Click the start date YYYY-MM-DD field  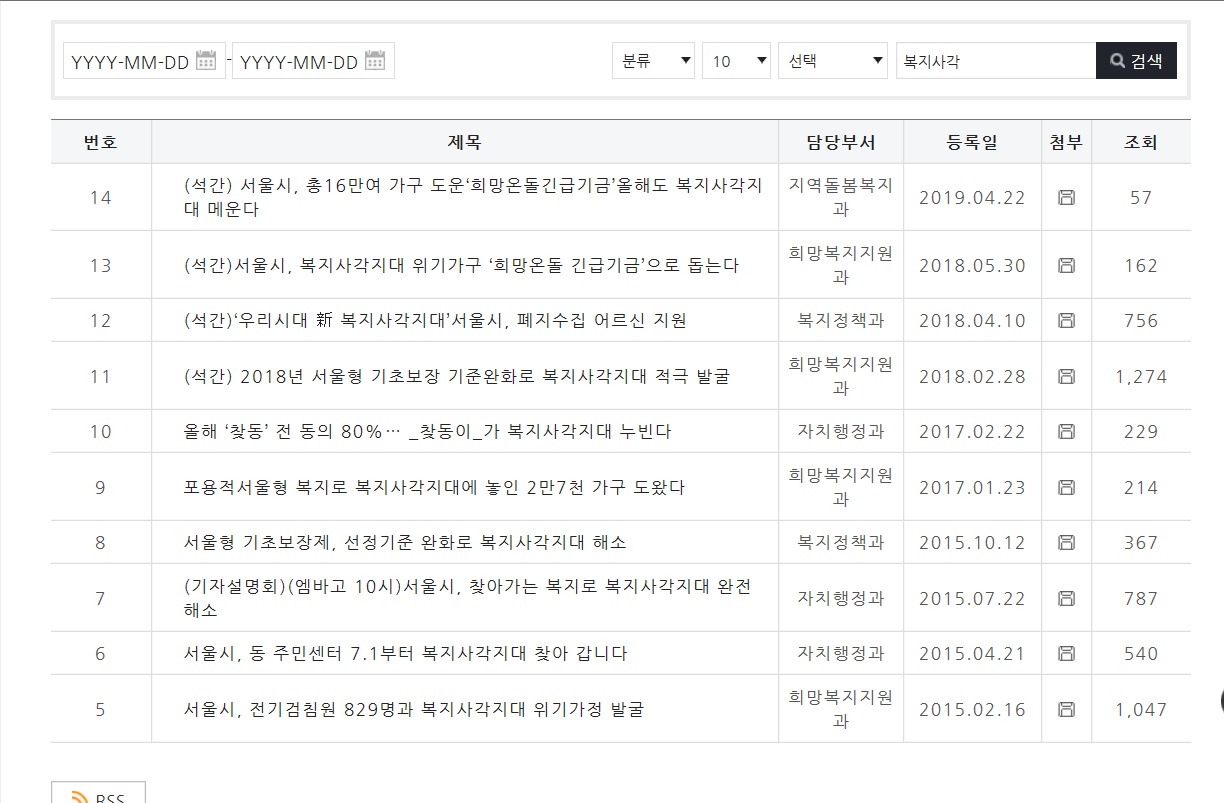129,61
